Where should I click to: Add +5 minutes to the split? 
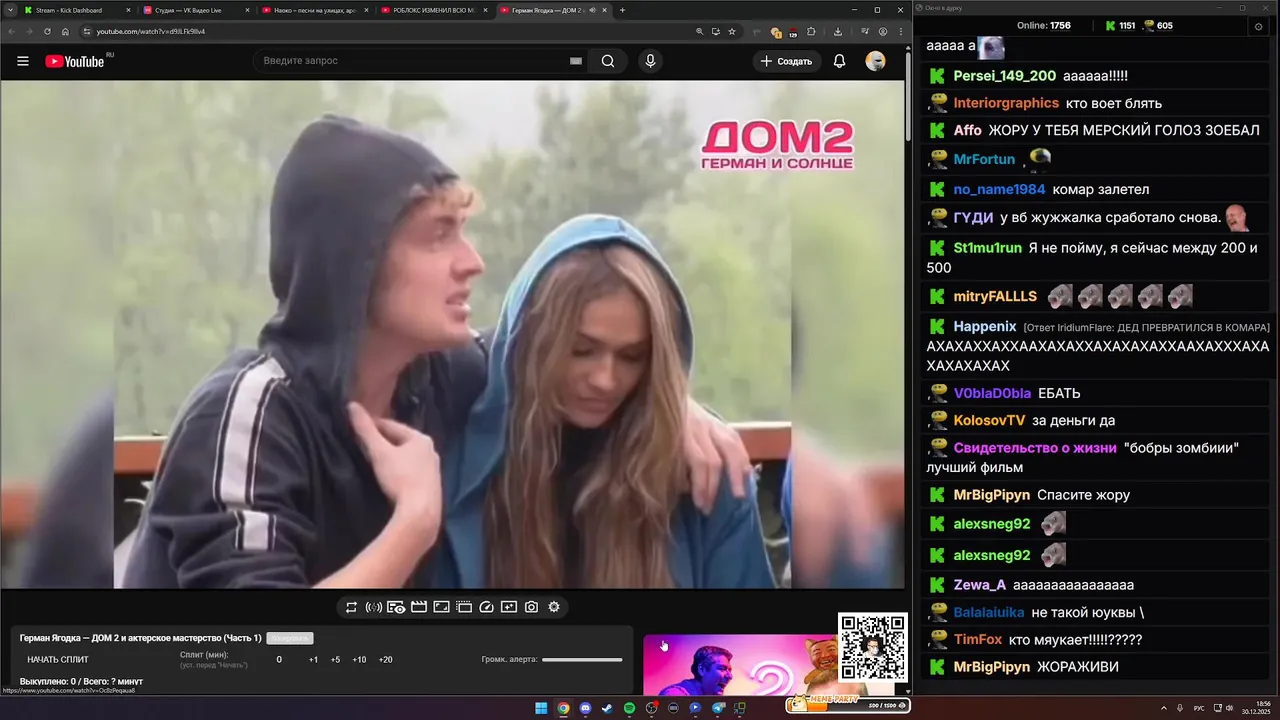tap(335, 659)
